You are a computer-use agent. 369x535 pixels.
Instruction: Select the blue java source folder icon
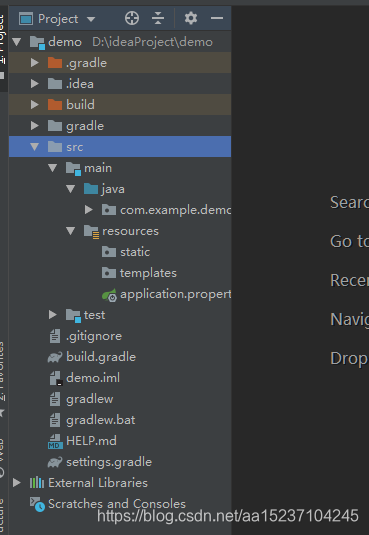[x=91, y=189]
